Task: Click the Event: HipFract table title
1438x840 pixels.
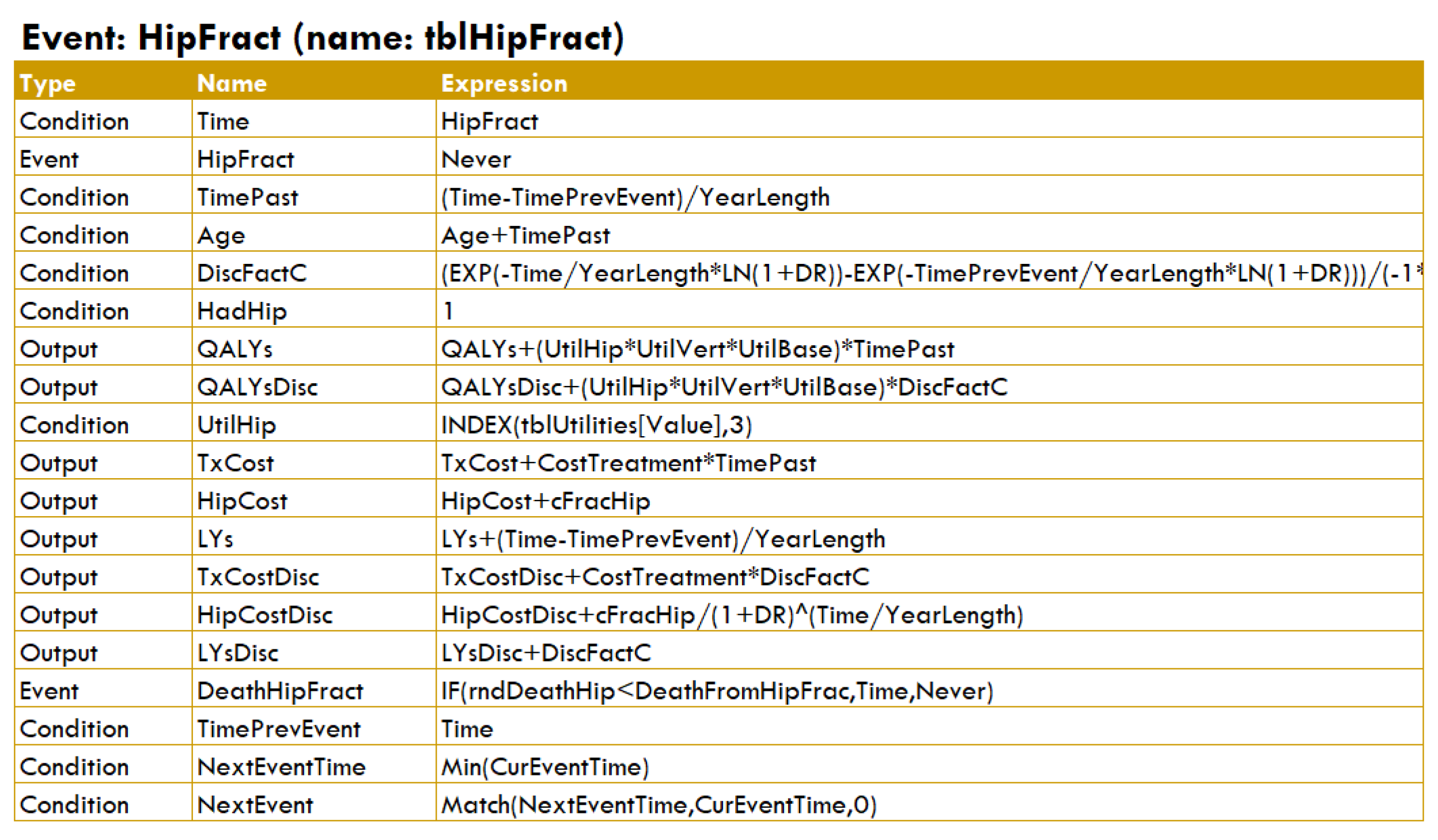Action: pos(323,38)
